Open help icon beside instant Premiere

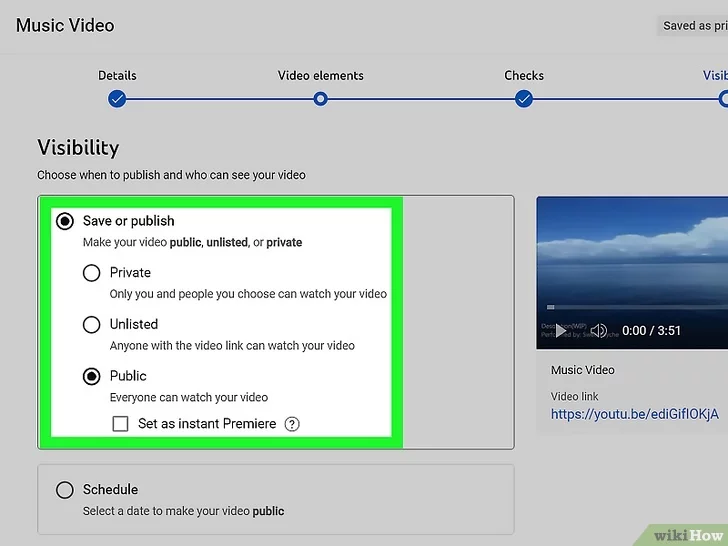point(292,424)
